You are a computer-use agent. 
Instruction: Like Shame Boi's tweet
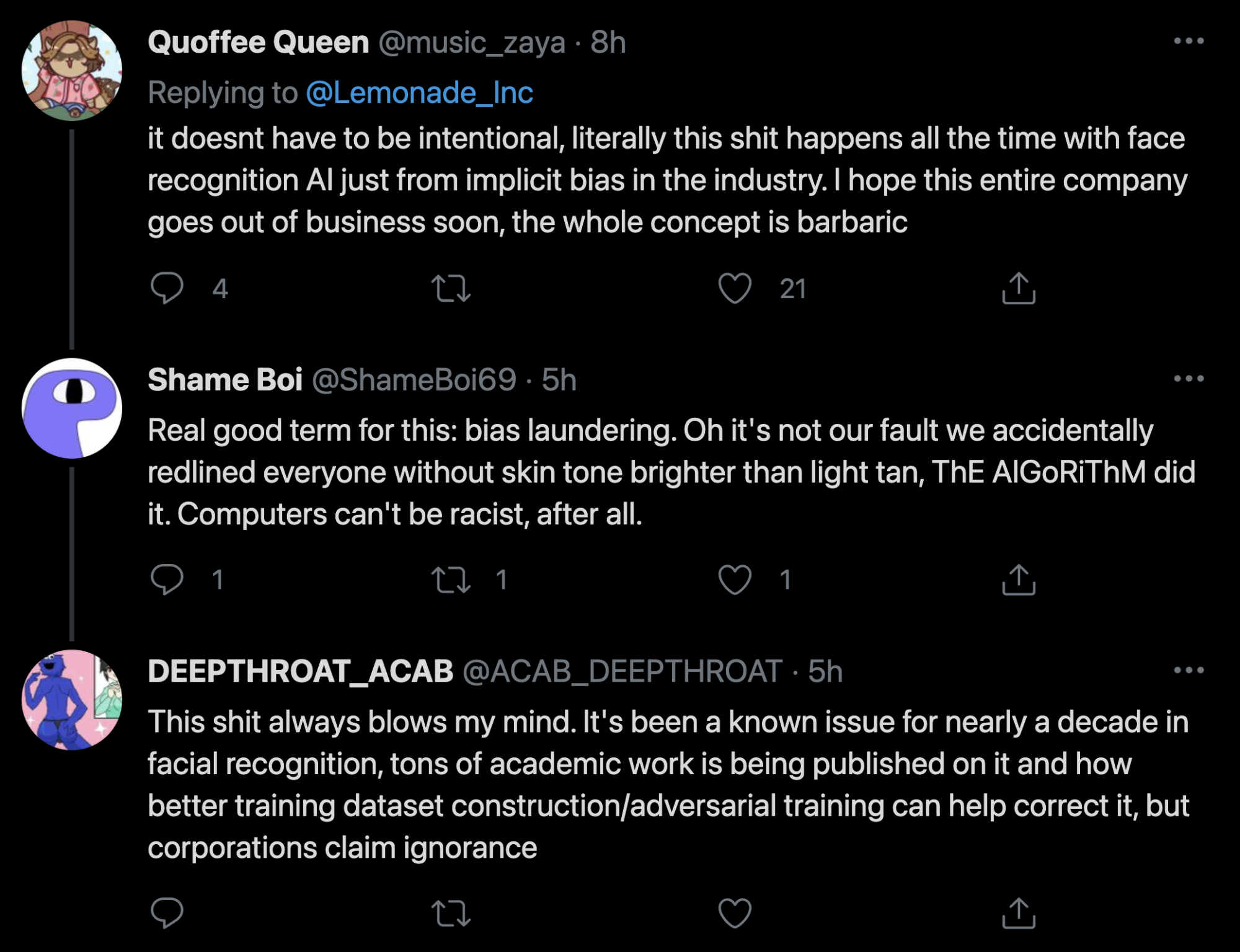[x=735, y=580]
